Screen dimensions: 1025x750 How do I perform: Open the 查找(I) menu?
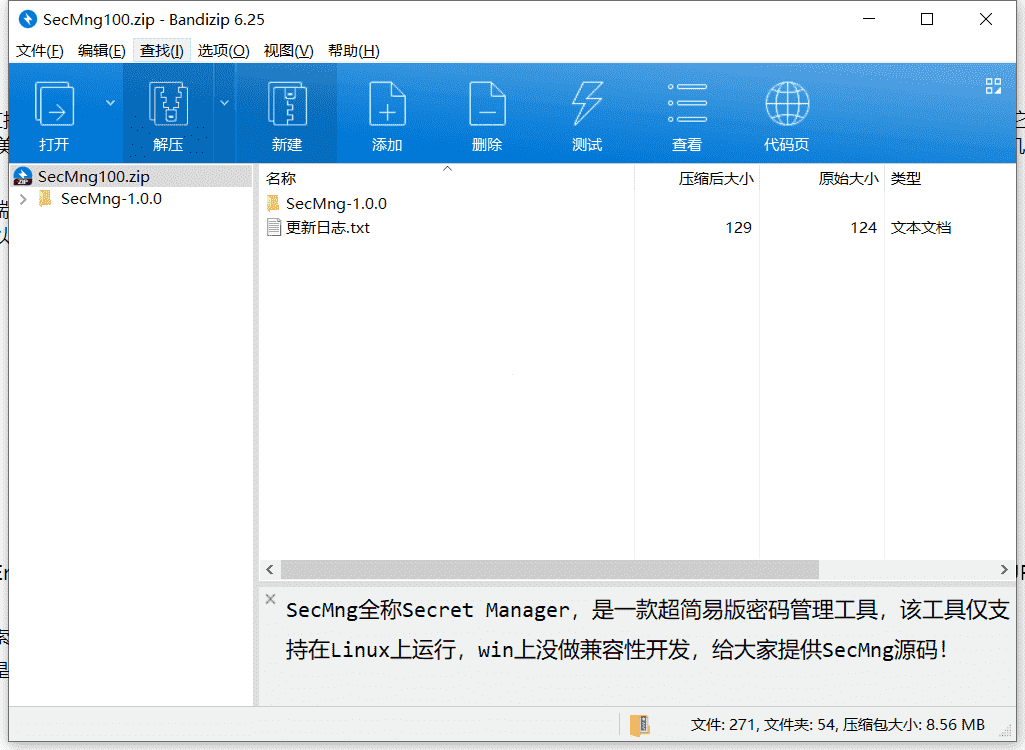tap(161, 50)
